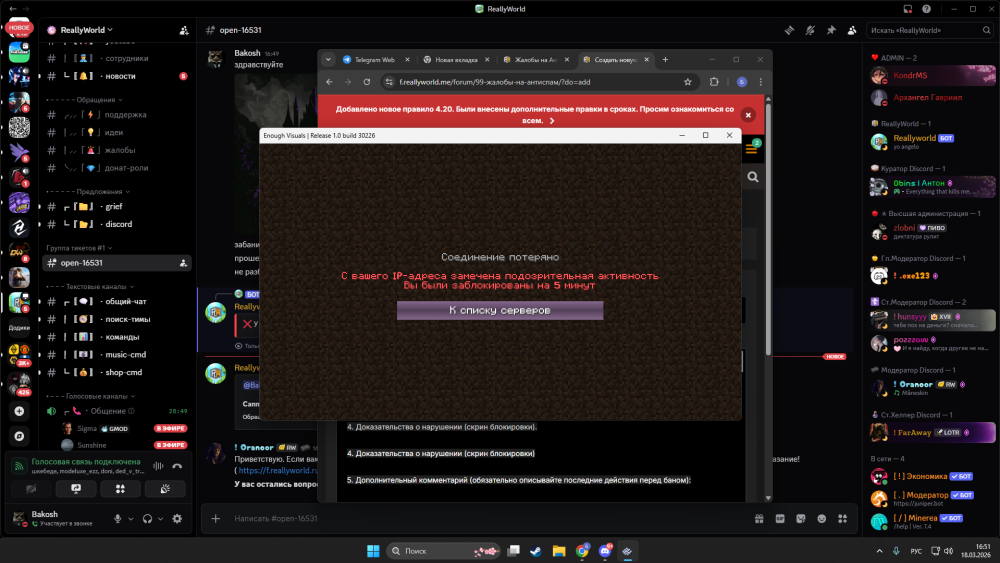Click the add a server plus icon

(x=19, y=411)
